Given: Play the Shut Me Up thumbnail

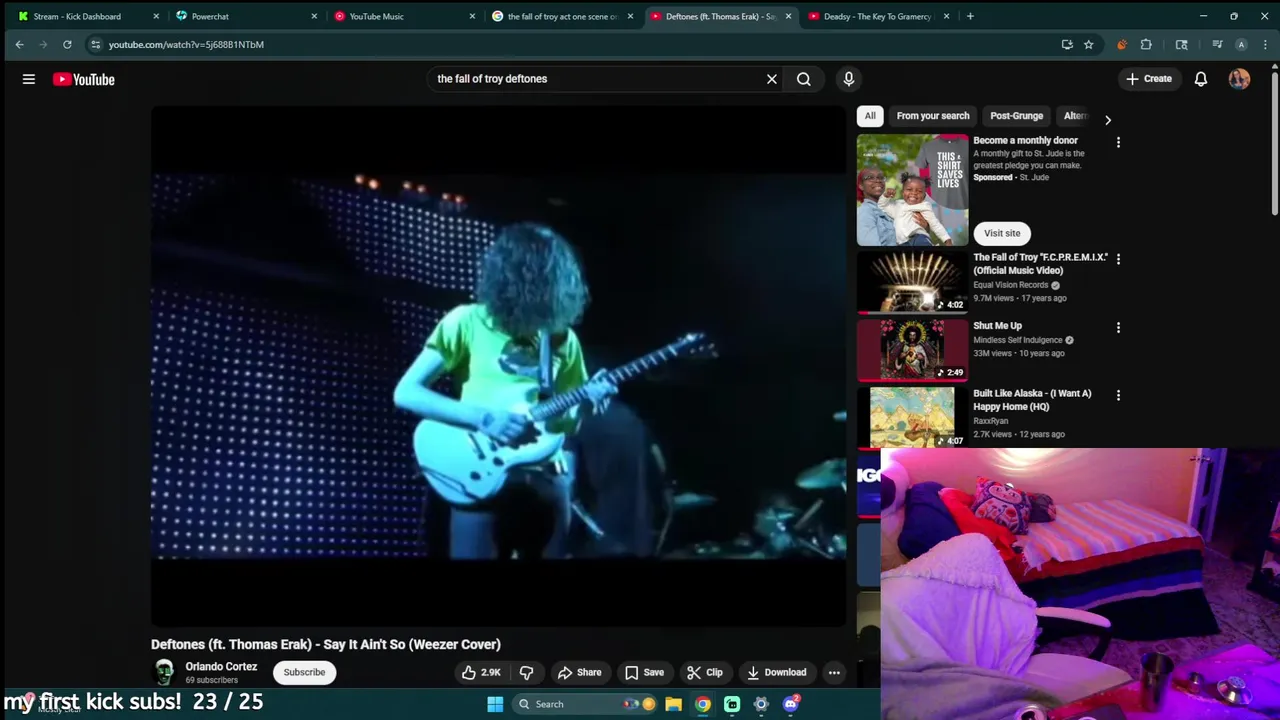Looking at the screenshot, I should pyautogui.click(x=913, y=349).
